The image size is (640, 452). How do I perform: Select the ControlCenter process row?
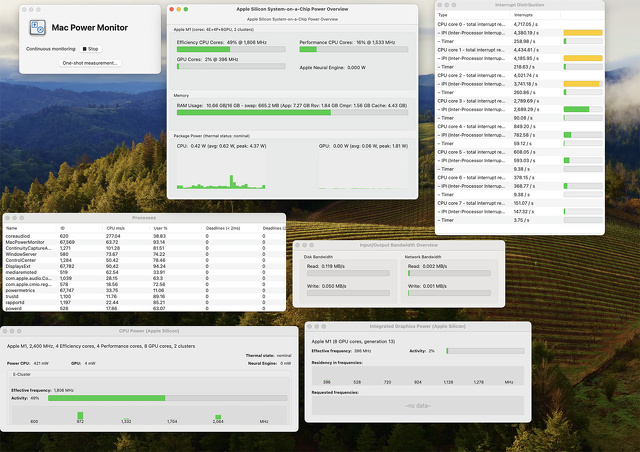pyautogui.click(x=144, y=260)
